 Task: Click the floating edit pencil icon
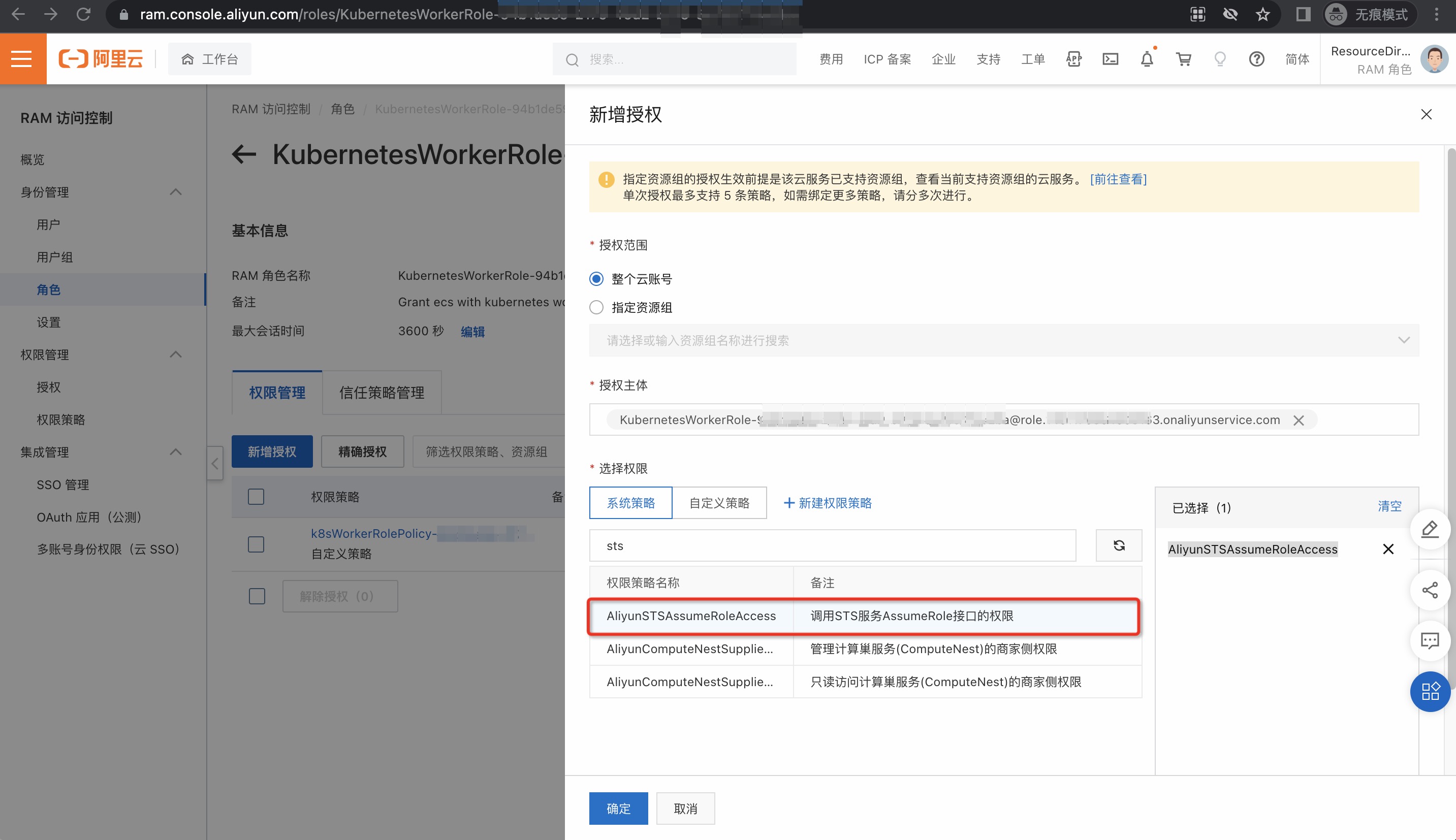click(1430, 529)
